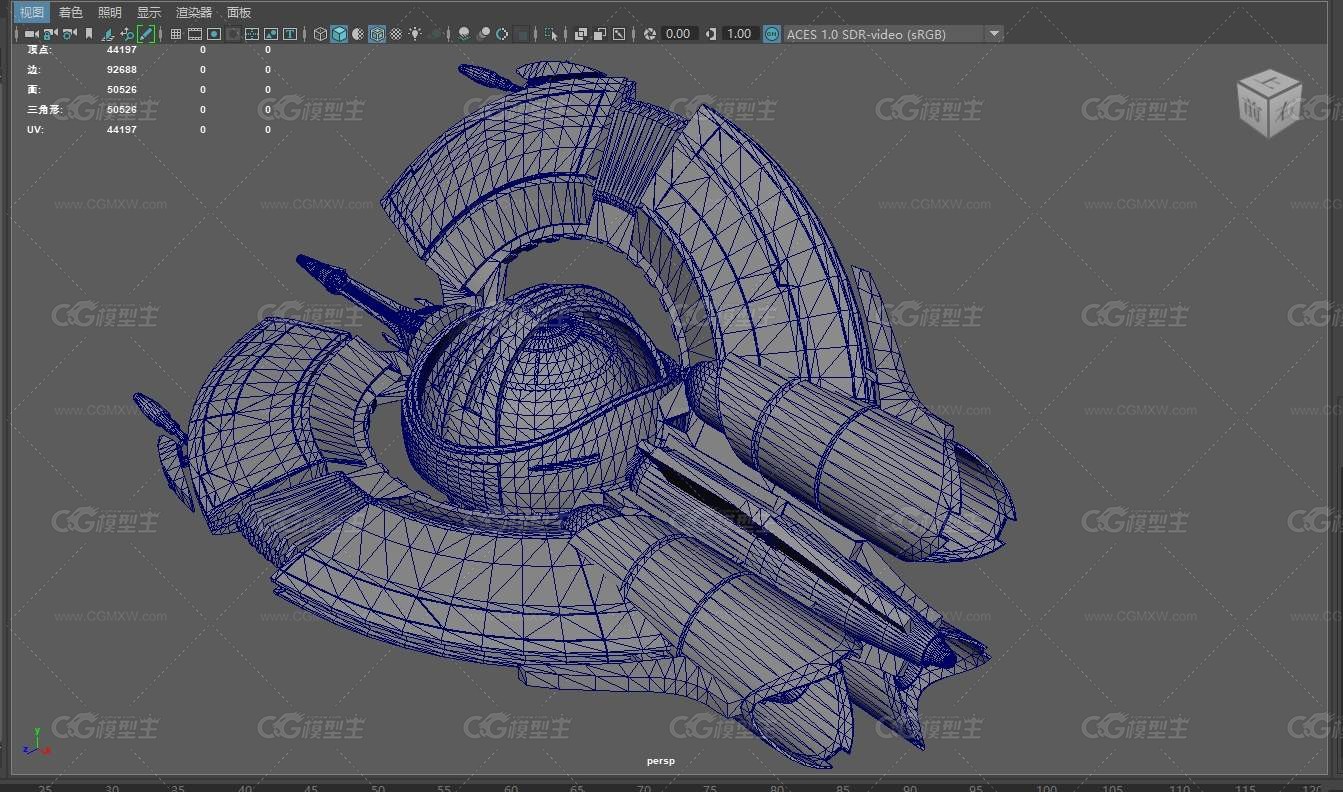Open the 视图 (View) panel menu
This screenshot has width=1343, height=792.
pyautogui.click(x=33, y=12)
